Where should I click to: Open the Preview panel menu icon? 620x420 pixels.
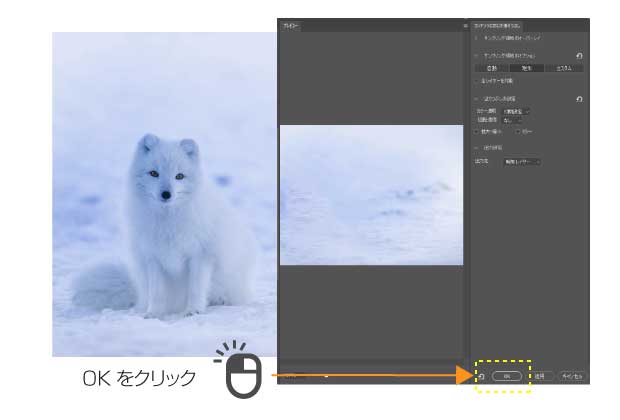465,25
